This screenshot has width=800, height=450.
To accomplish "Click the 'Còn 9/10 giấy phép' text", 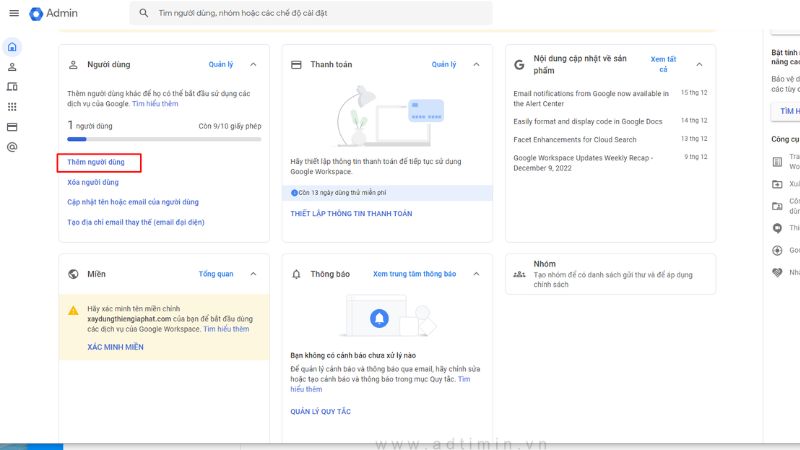I will [x=230, y=126].
